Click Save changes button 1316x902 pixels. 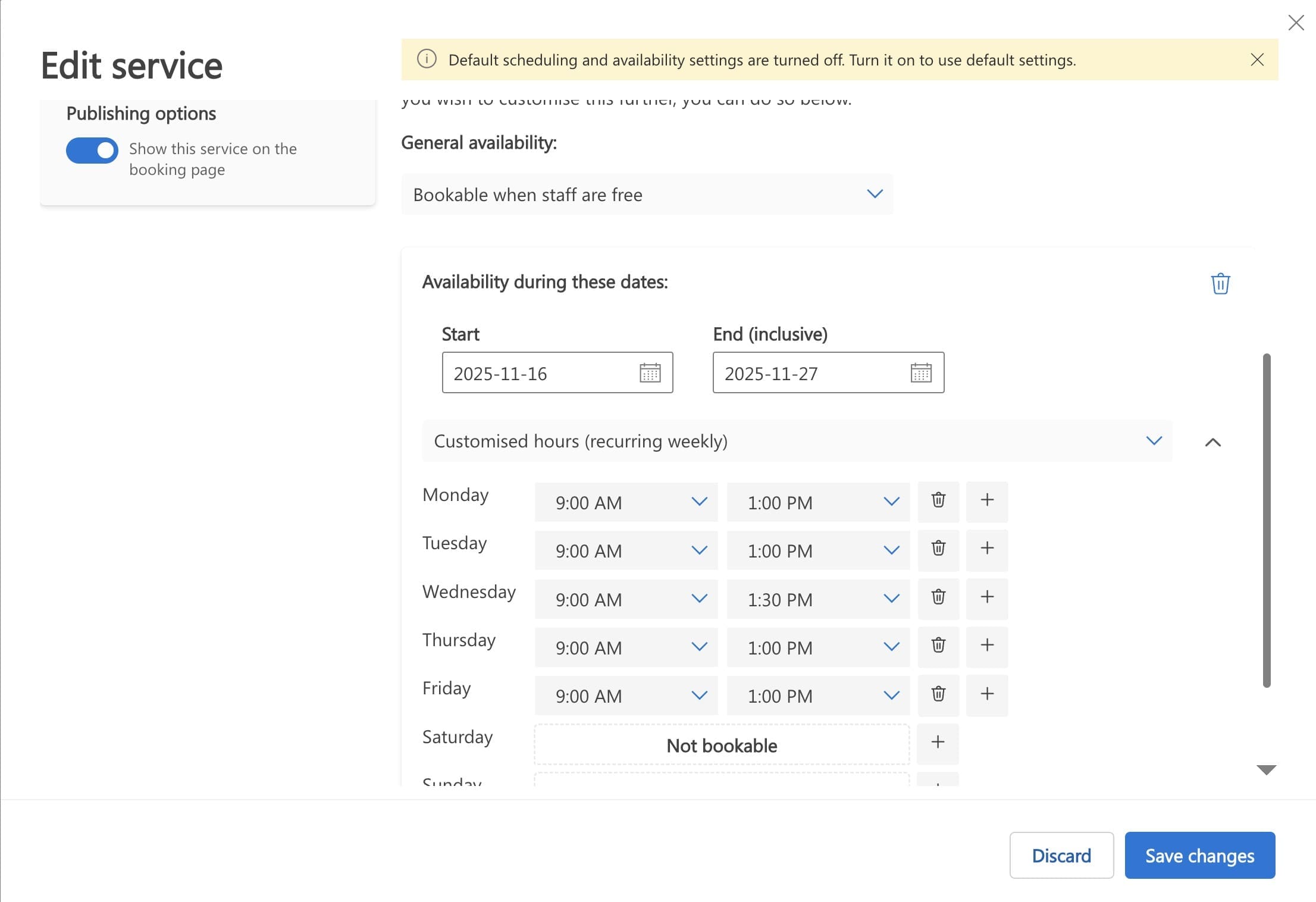click(x=1199, y=856)
